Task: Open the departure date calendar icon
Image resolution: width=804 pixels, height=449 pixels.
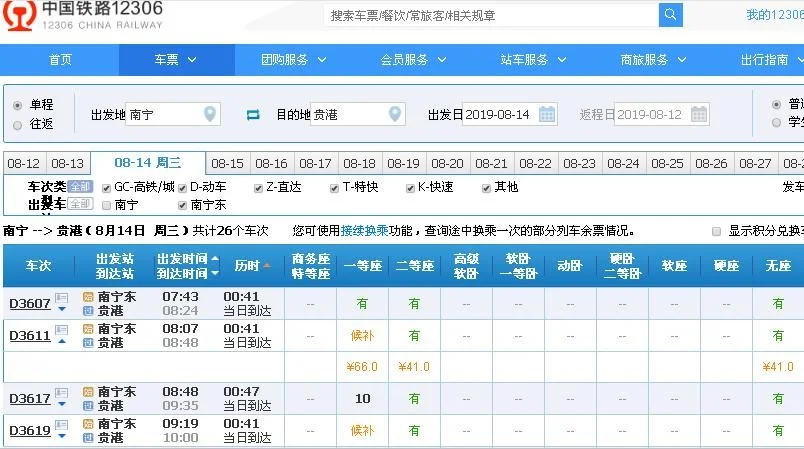Action: 547,114
